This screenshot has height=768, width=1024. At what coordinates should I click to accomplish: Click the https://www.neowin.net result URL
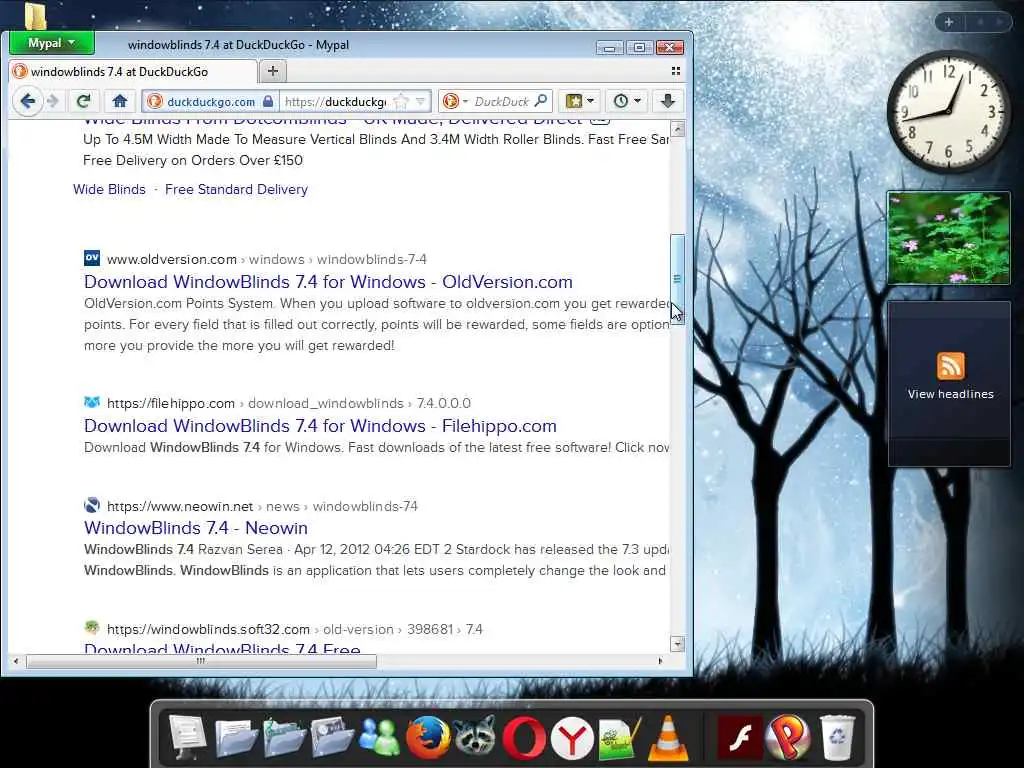[180, 507]
